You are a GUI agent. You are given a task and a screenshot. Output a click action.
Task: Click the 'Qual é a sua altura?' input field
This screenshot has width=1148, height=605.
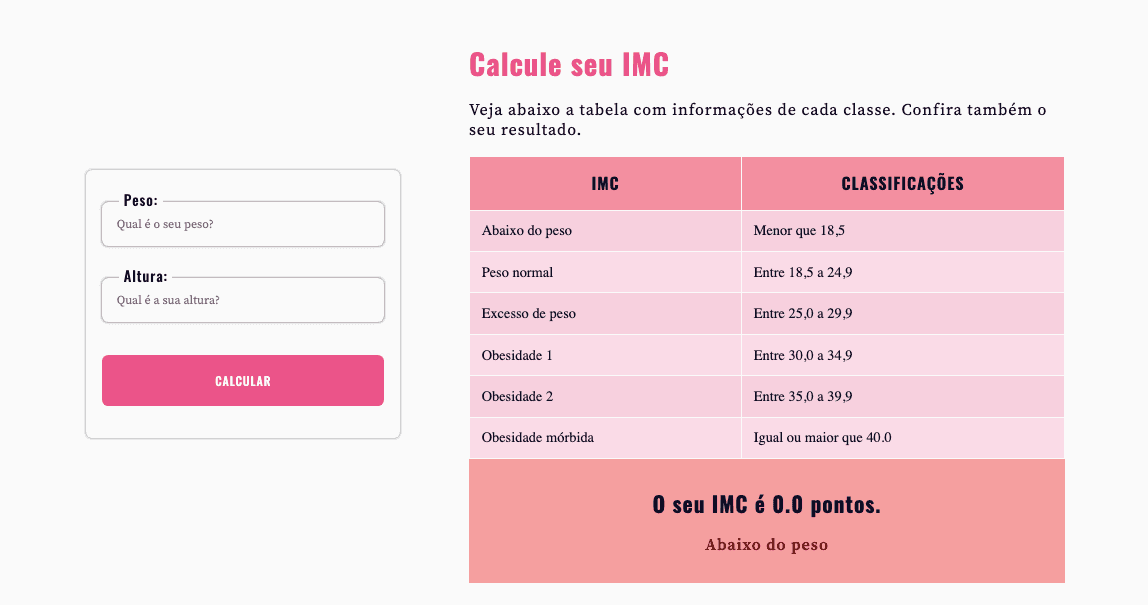pyautogui.click(x=242, y=299)
